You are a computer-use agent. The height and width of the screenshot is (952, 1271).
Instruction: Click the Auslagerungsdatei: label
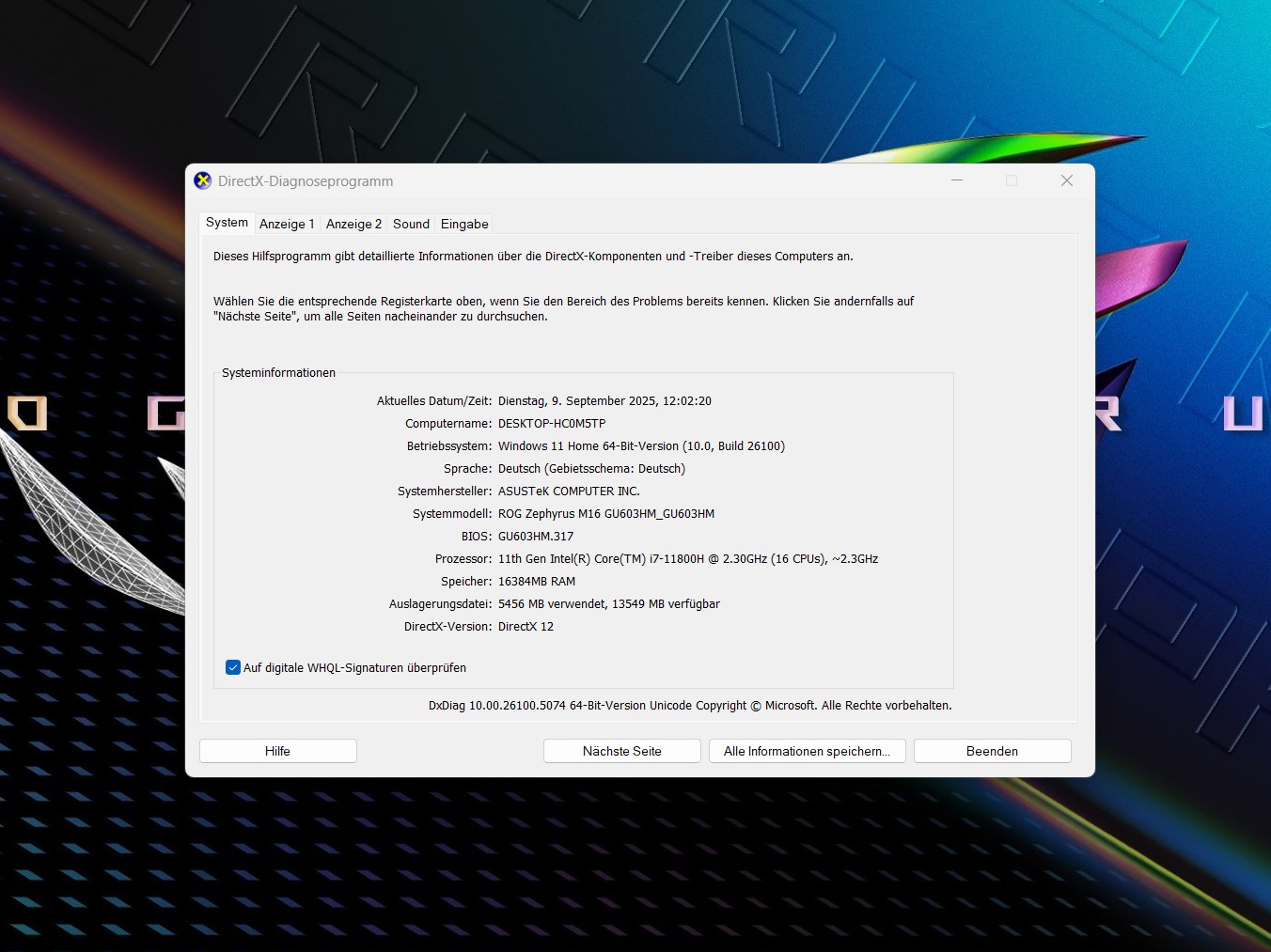pos(441,604)
